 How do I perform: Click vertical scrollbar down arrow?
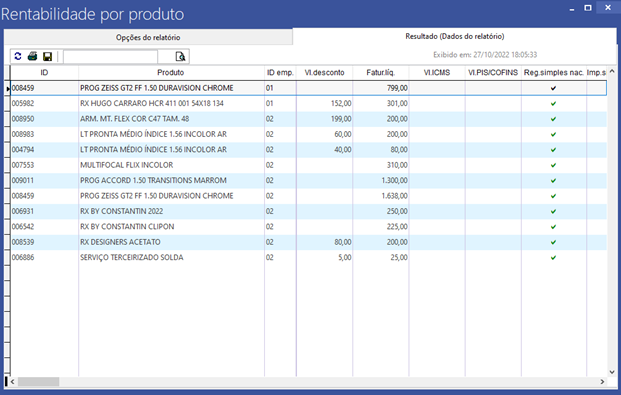pos(612,372)
